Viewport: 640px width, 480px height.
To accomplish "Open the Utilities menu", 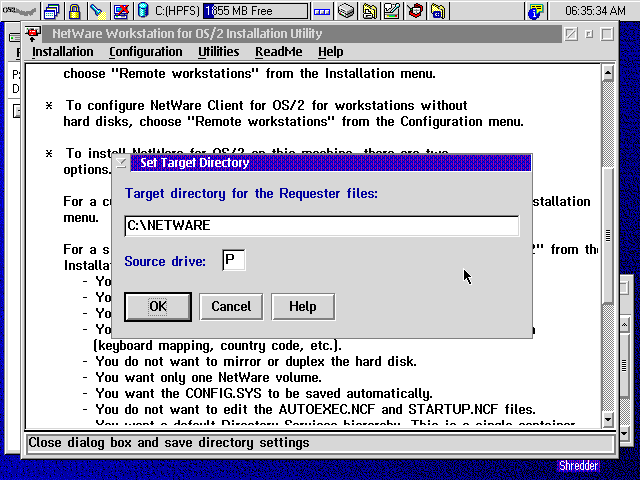I will pyautogui.click(x=219, y=52).
